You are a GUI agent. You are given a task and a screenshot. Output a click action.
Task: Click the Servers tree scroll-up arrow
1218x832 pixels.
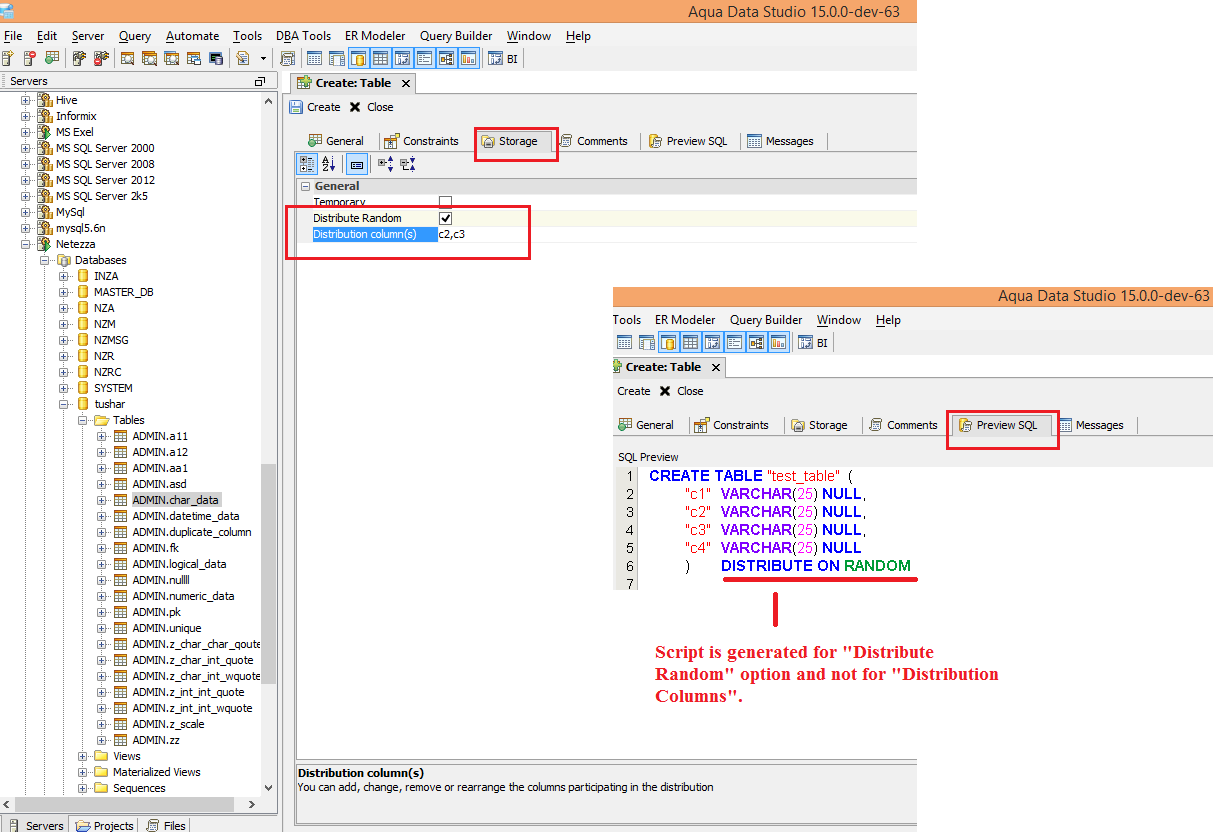coord(268,101)
